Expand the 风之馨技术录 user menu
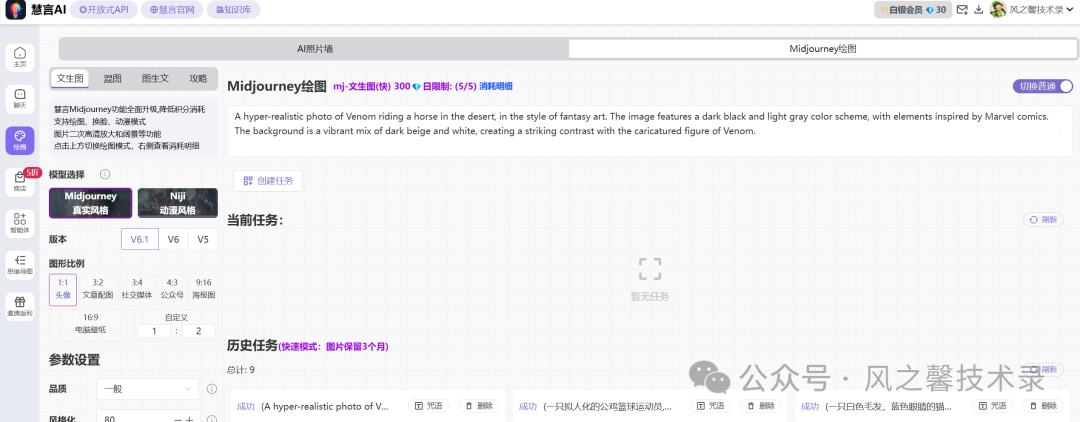The height and width of the screenshot is (422, 1080). click(1040, 10)
